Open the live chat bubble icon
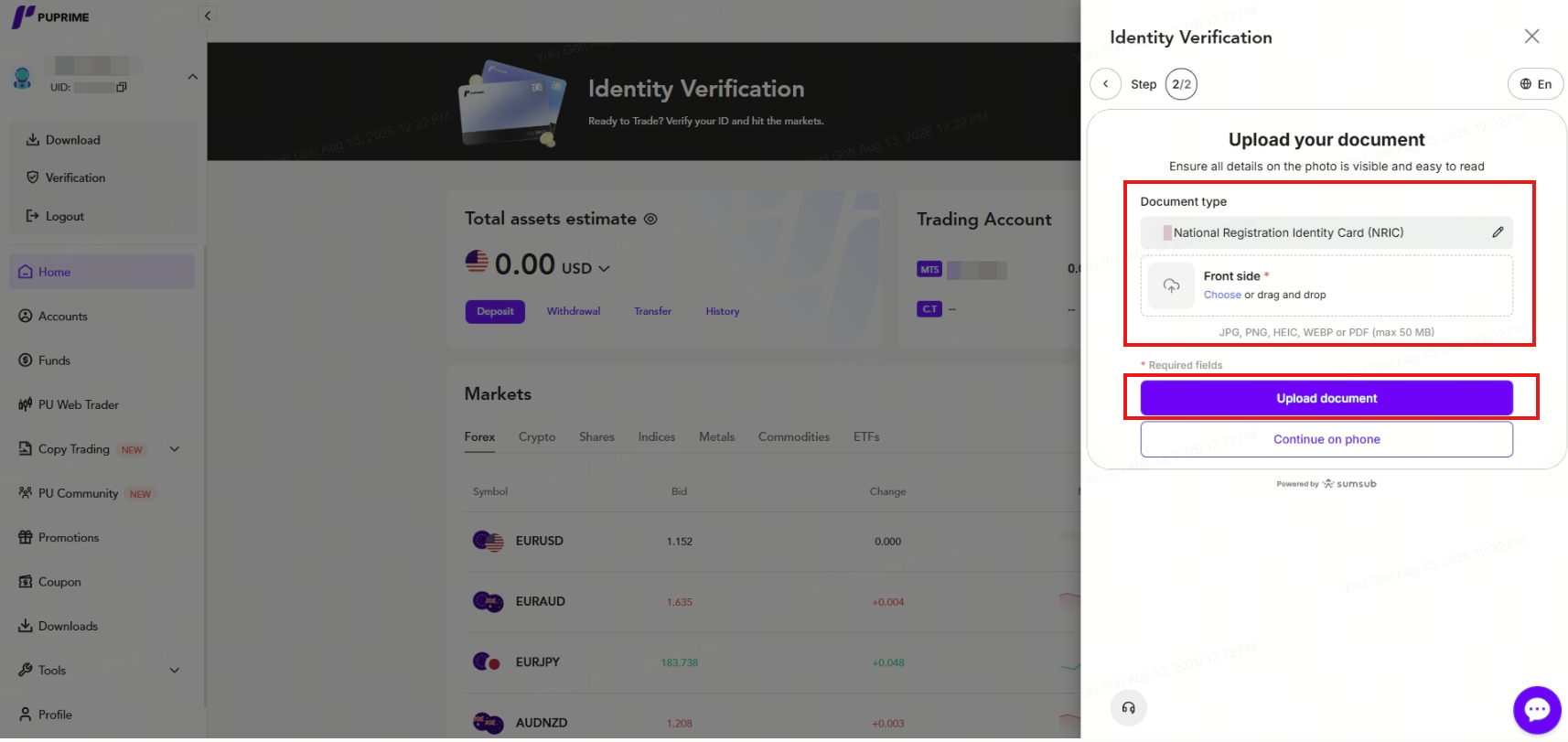Screen dimensions: 1568x742 coord(1537,710)
